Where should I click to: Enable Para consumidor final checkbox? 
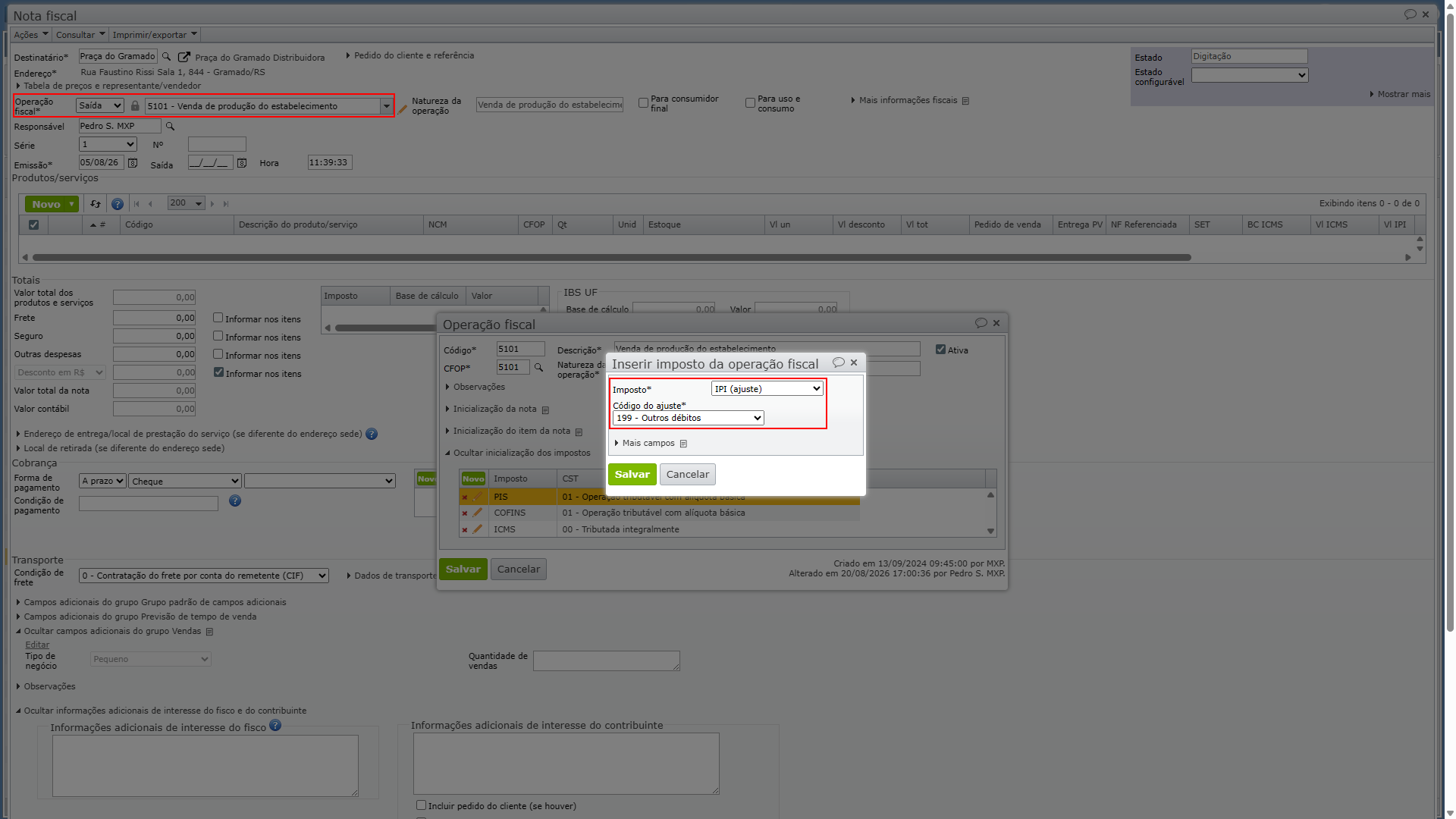coord(643,102)
